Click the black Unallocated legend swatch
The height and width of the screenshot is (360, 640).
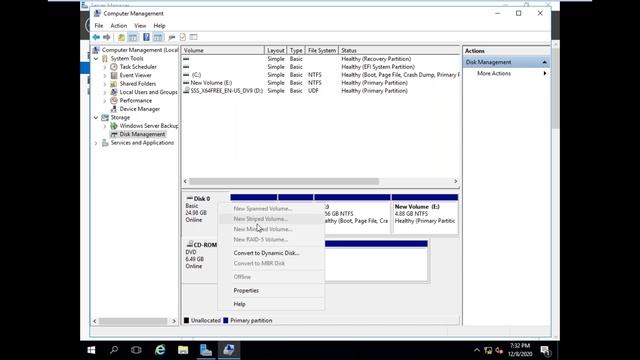[186, 320]
